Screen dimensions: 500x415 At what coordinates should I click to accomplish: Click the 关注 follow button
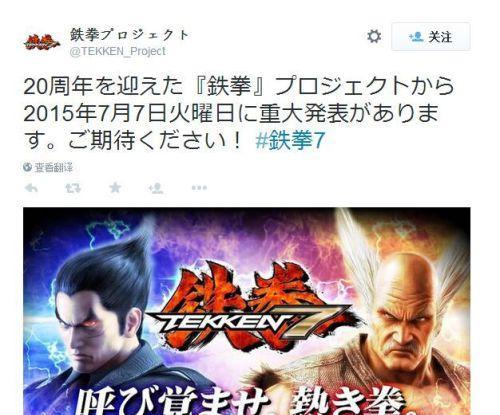[431, 37]
